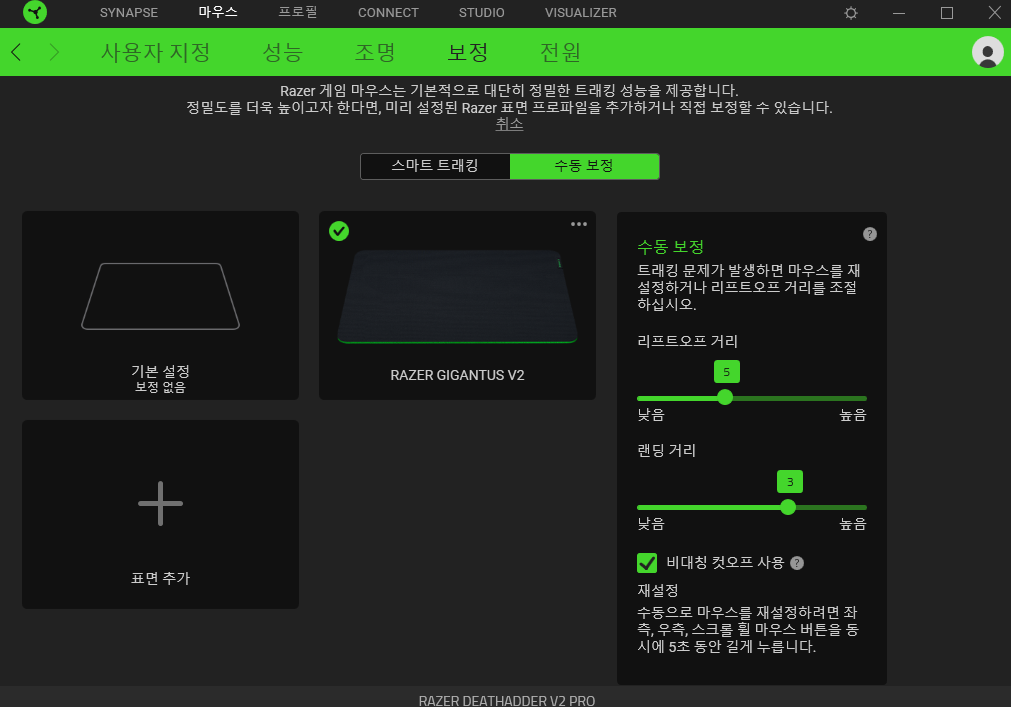Toggle the 비대칭 컷오프 사용 checkbox
Viewport: 1011px width, 707px height.
click(647, 563)
